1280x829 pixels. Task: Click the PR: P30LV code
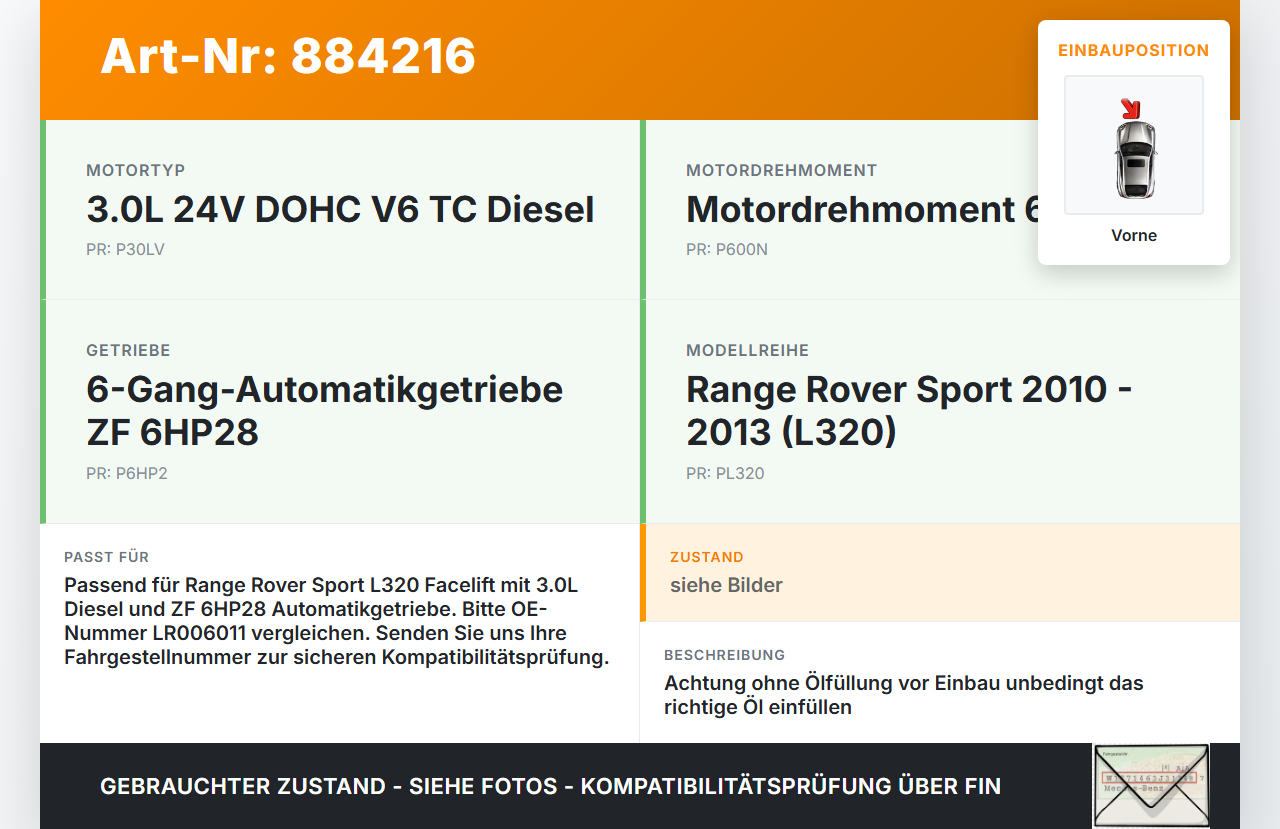[x=125, y=250]
